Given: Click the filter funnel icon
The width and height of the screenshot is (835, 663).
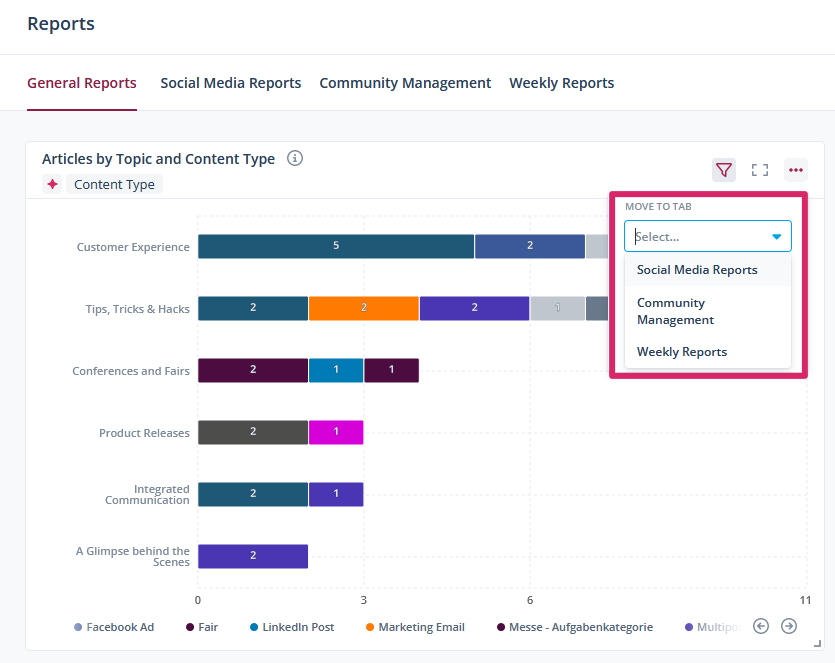Looking at the screenshot, I should tap(724, 170).
